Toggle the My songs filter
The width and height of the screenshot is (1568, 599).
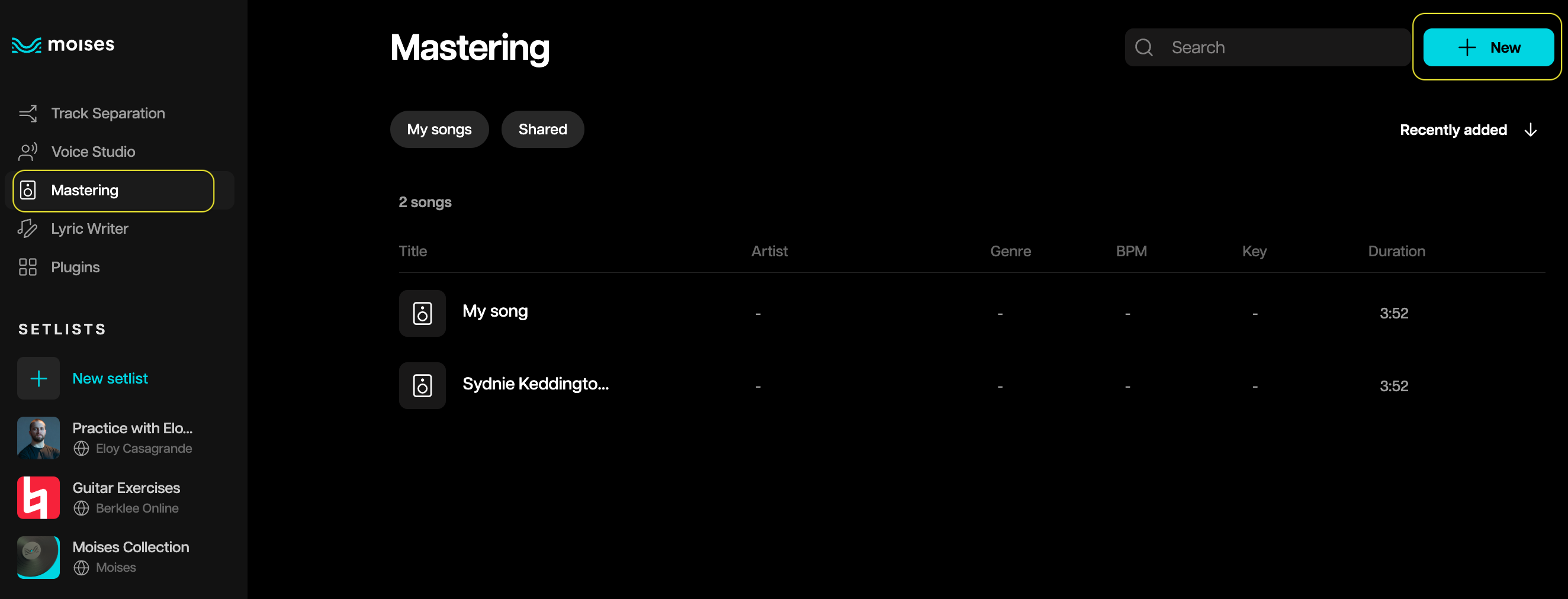(x=439, y=129)
